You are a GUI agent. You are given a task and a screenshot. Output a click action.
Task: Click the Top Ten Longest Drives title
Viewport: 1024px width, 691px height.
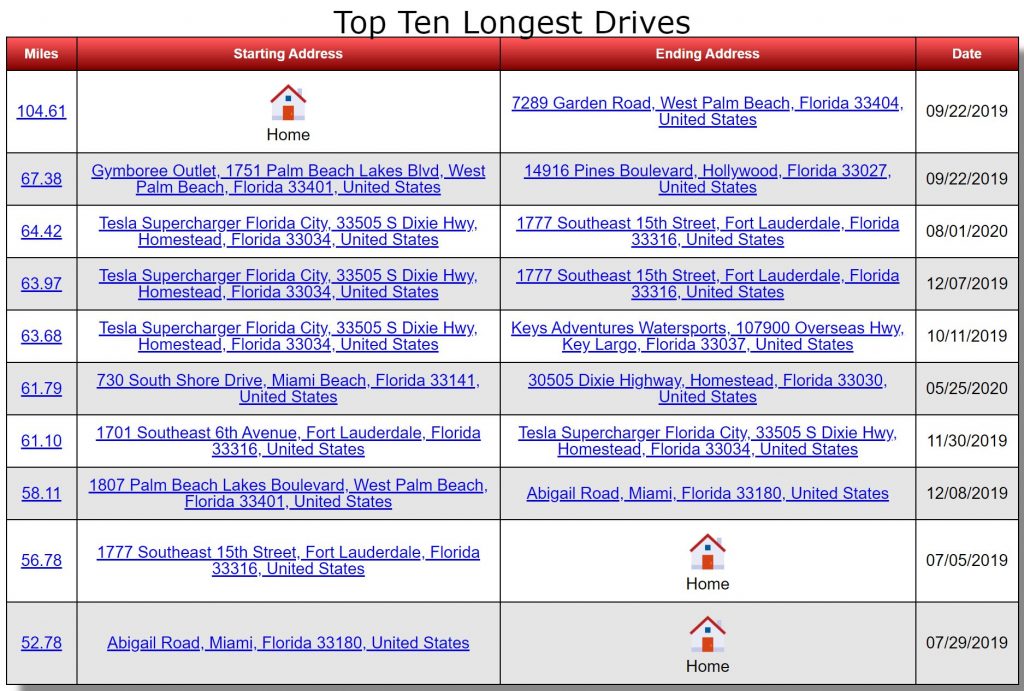click(512, 22)
